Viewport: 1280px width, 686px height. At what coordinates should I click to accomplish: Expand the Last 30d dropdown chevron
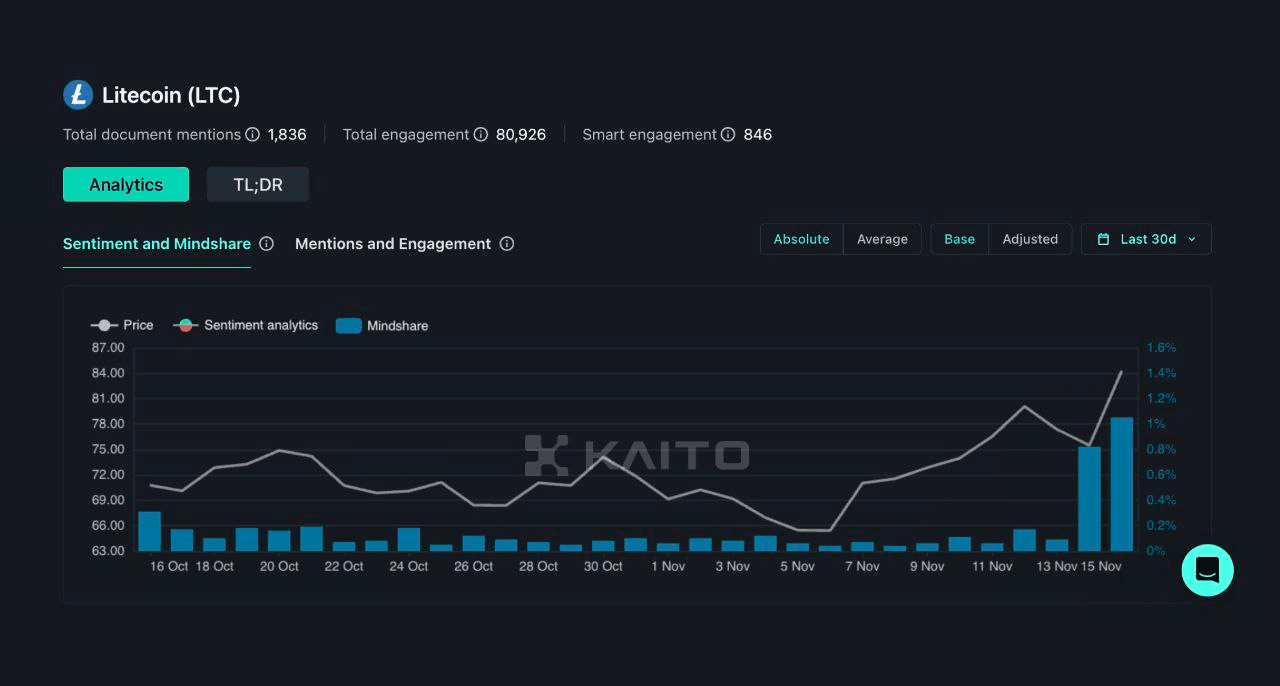click(1192, 240)
